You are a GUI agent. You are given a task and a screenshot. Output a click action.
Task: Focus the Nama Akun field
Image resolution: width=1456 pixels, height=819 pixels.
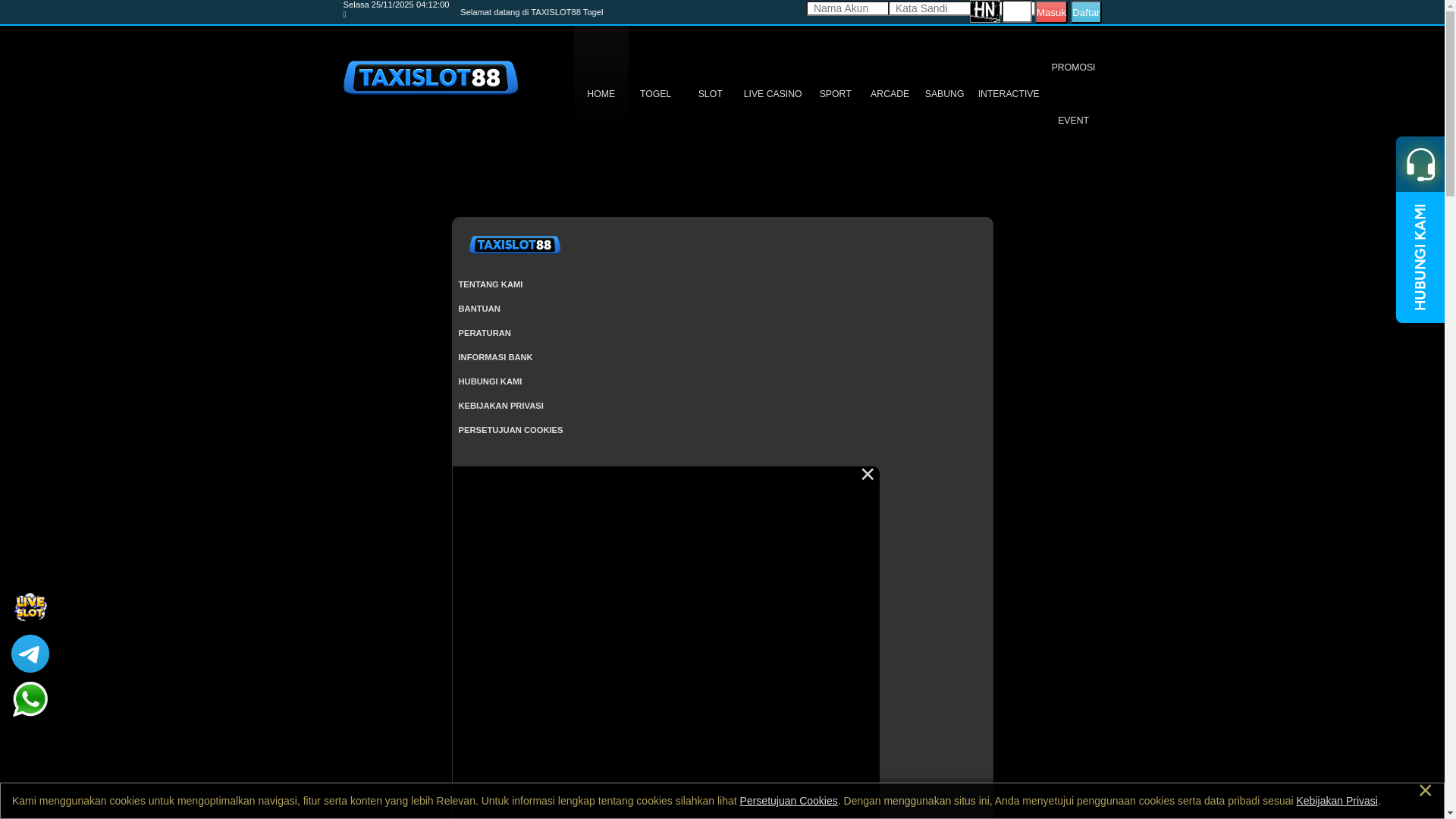pyautogui.click(x=848, y=8)
